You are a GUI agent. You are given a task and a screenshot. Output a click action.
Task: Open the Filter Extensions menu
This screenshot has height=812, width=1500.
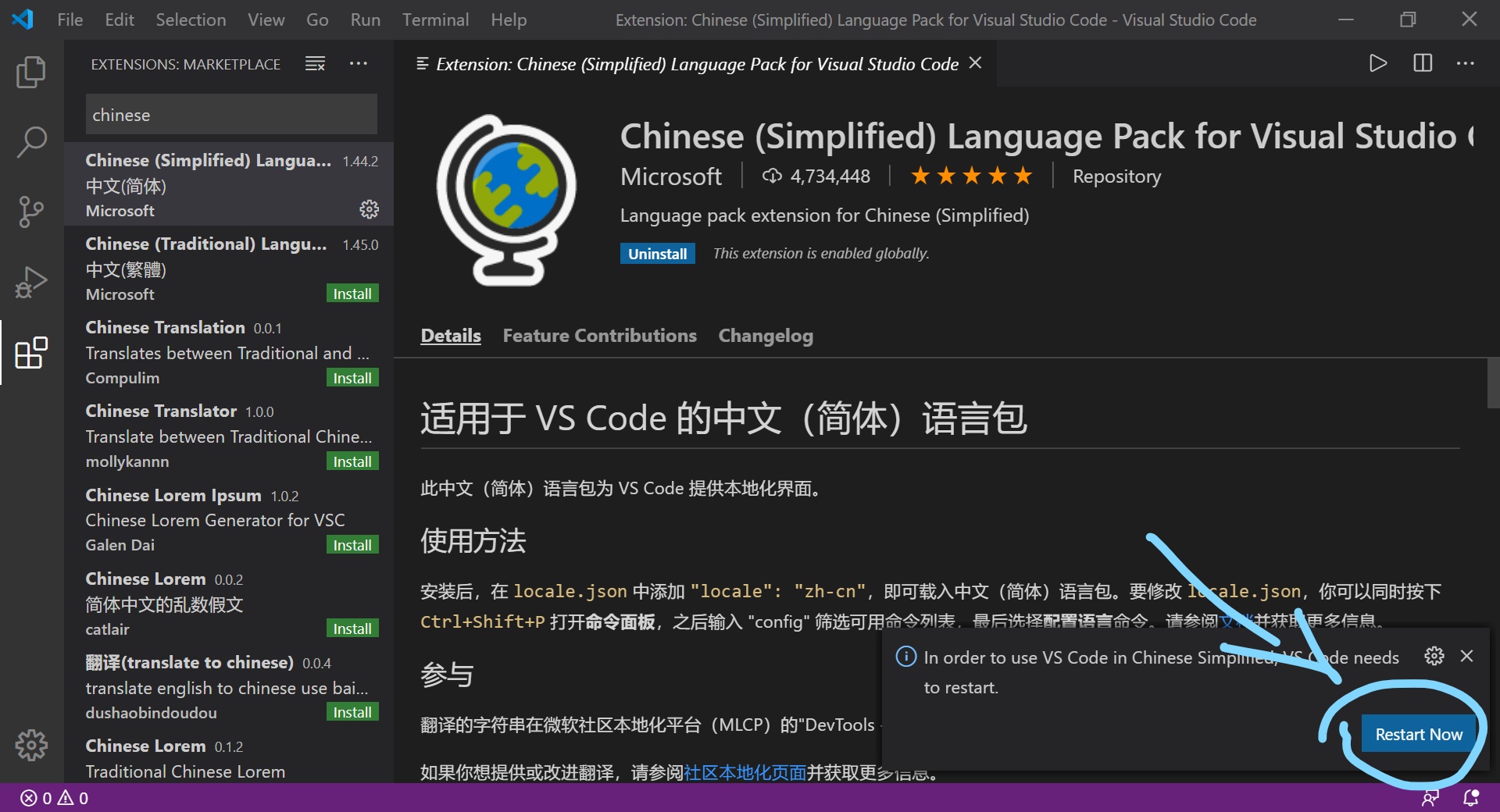click(315, 63)
